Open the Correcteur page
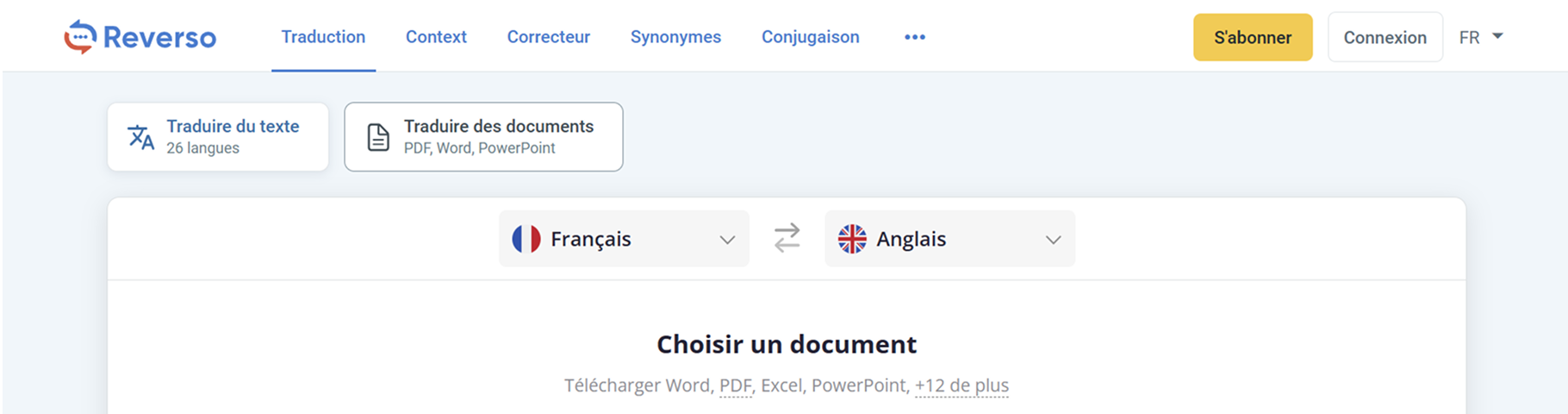The image size is (1568, 414). point(548,37)
